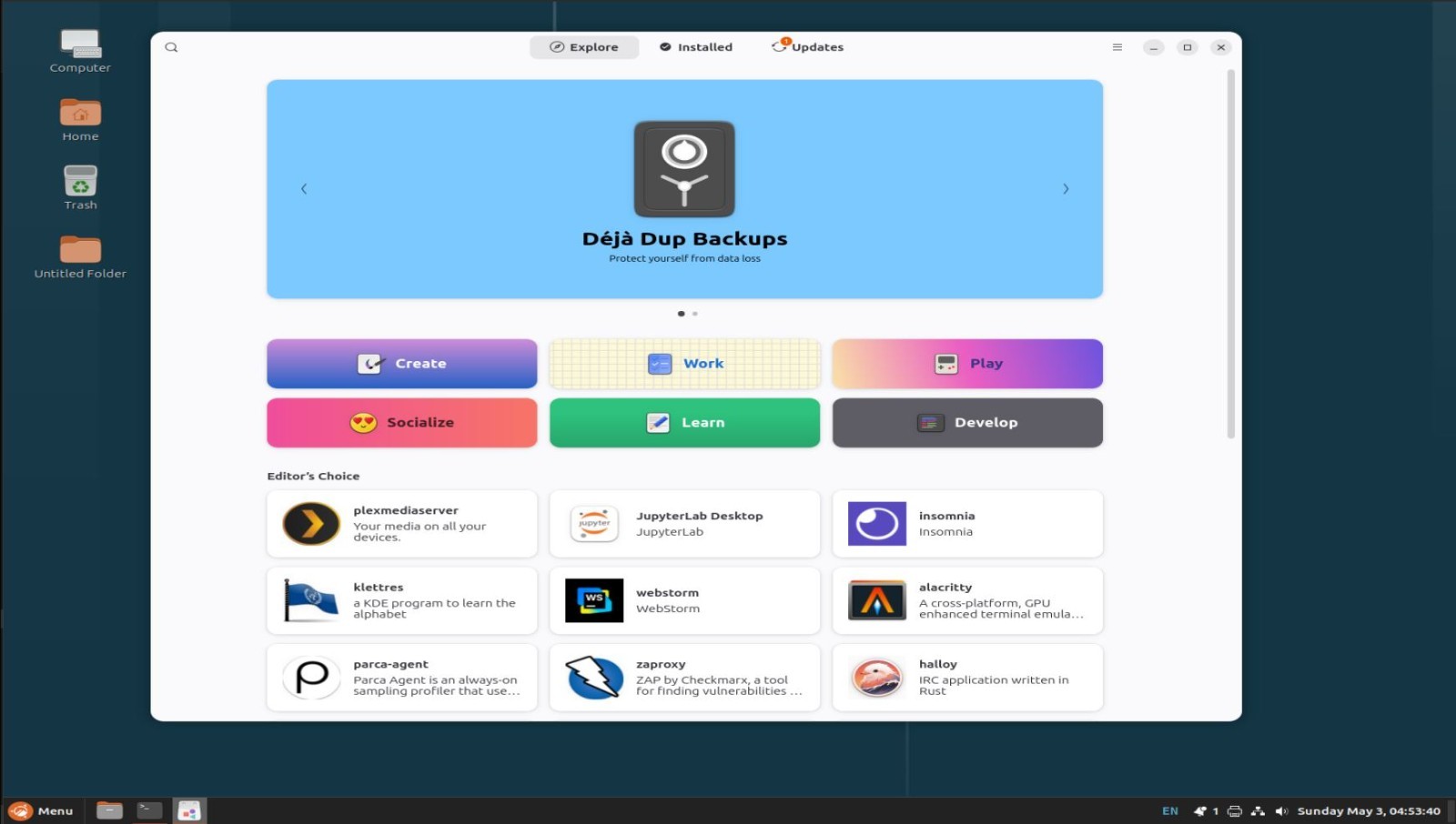
Task: Open the halloy app name
Action: (x=938, y=665)
